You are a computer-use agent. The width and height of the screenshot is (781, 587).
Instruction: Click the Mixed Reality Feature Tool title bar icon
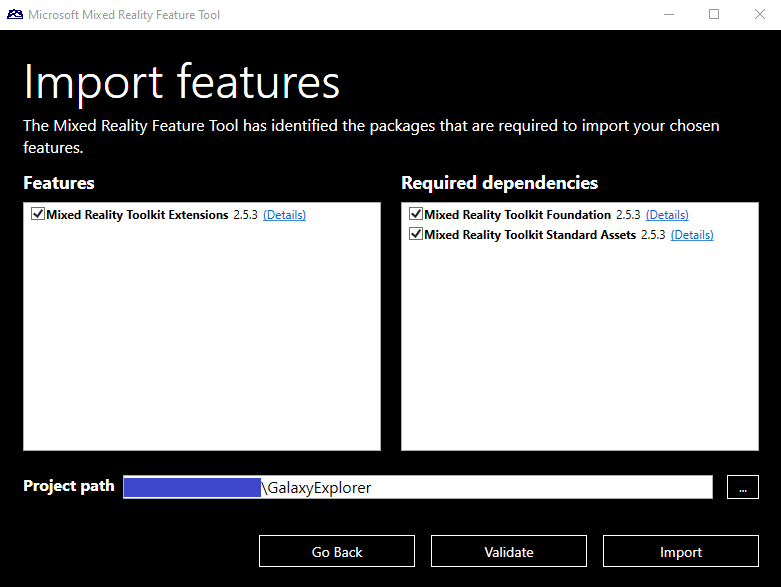click(x=15, y=15)
